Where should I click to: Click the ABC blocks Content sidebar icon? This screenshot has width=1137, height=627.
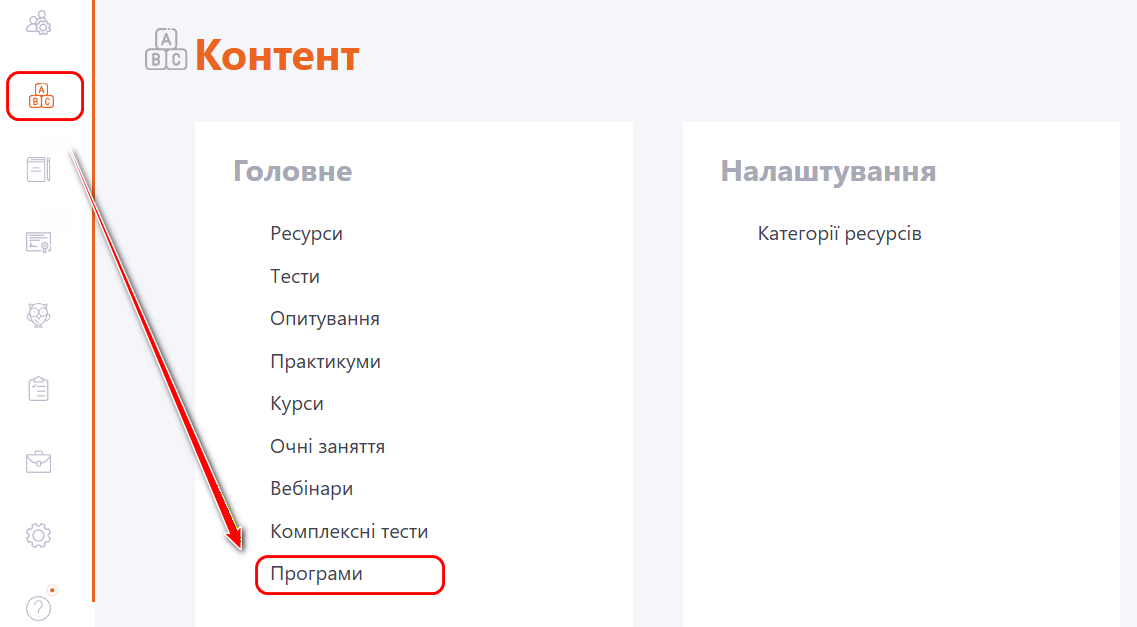tap(42, 96)
